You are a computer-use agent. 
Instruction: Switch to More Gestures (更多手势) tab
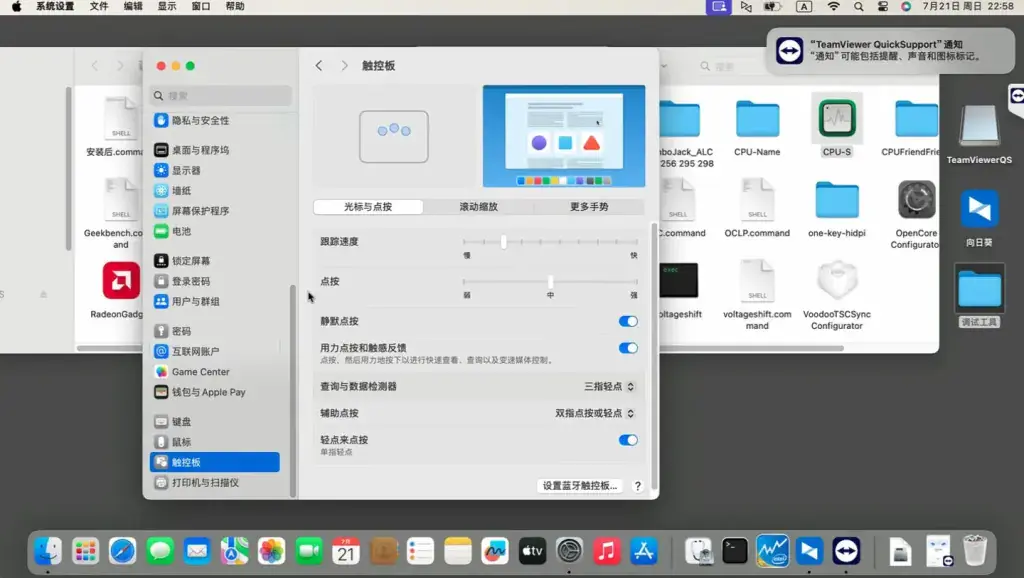pos(589,206)
